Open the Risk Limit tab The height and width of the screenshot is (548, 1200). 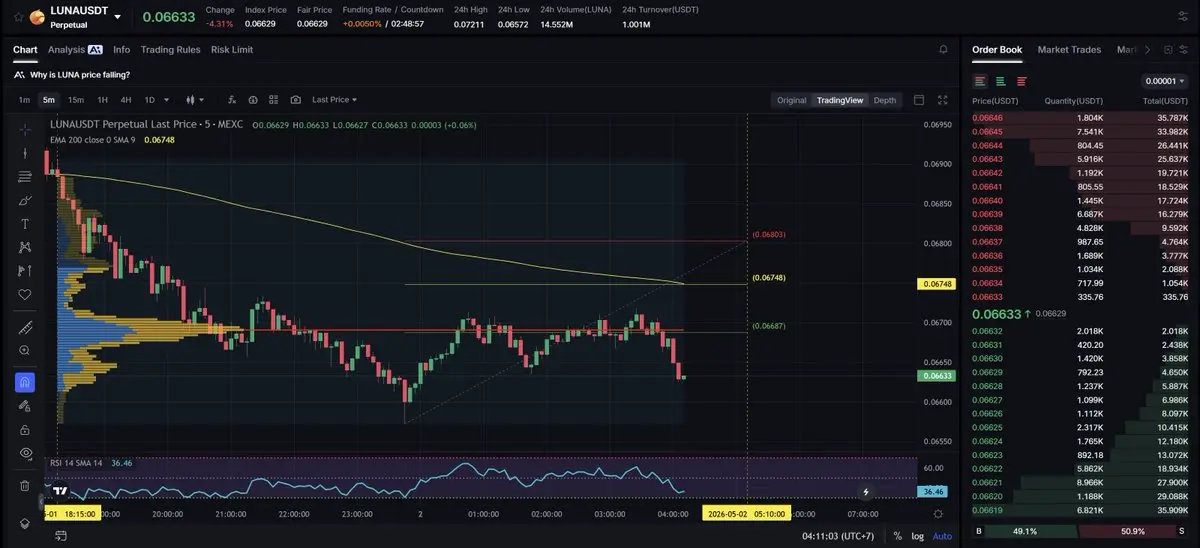tap(232, 49)
